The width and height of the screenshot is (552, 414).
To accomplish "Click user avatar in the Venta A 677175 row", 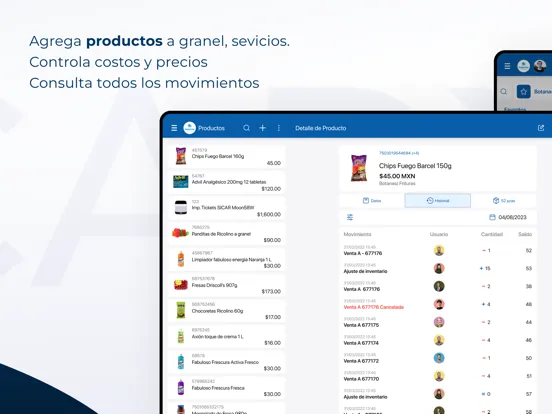I will pos(439,322).
